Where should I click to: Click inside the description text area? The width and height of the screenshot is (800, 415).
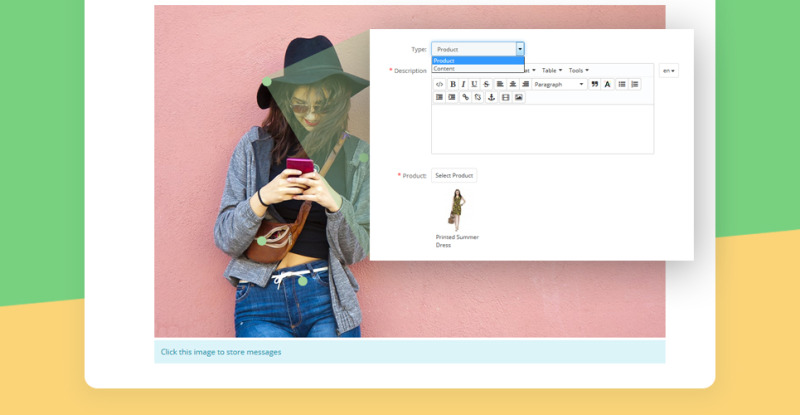pyautogui.click(x=542, y=129)
